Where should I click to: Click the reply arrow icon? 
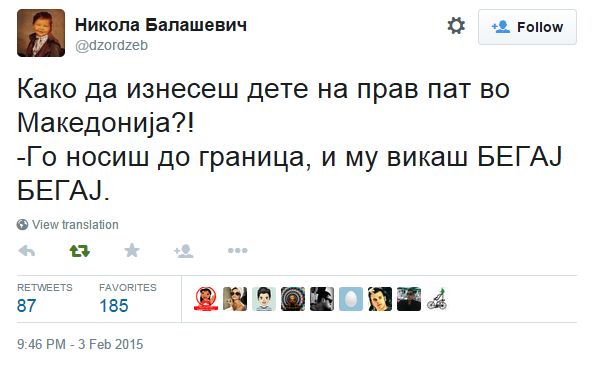pyautogui.click(x=26, y=251)
